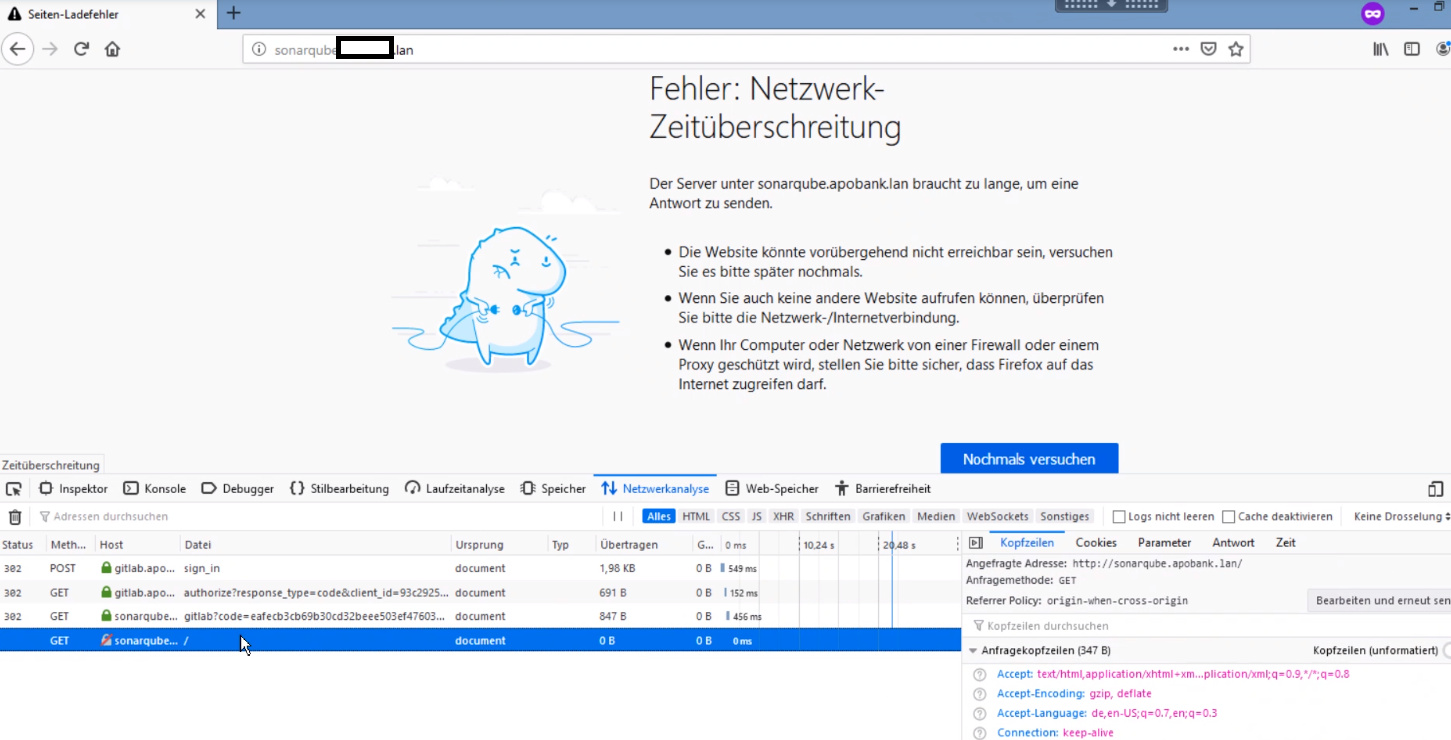Select the authorize?response_type request row
1451x740 pixels.
480,592
